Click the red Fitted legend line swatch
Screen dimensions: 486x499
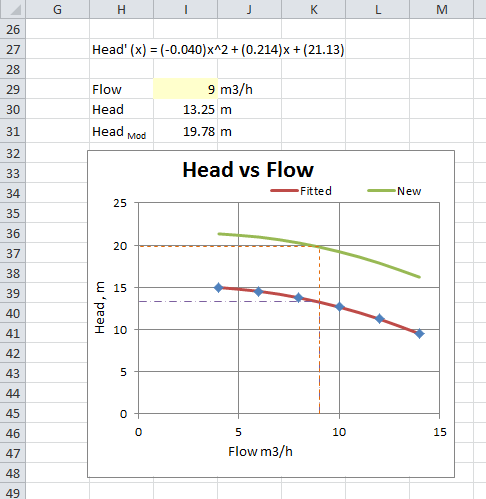[284, 191]
